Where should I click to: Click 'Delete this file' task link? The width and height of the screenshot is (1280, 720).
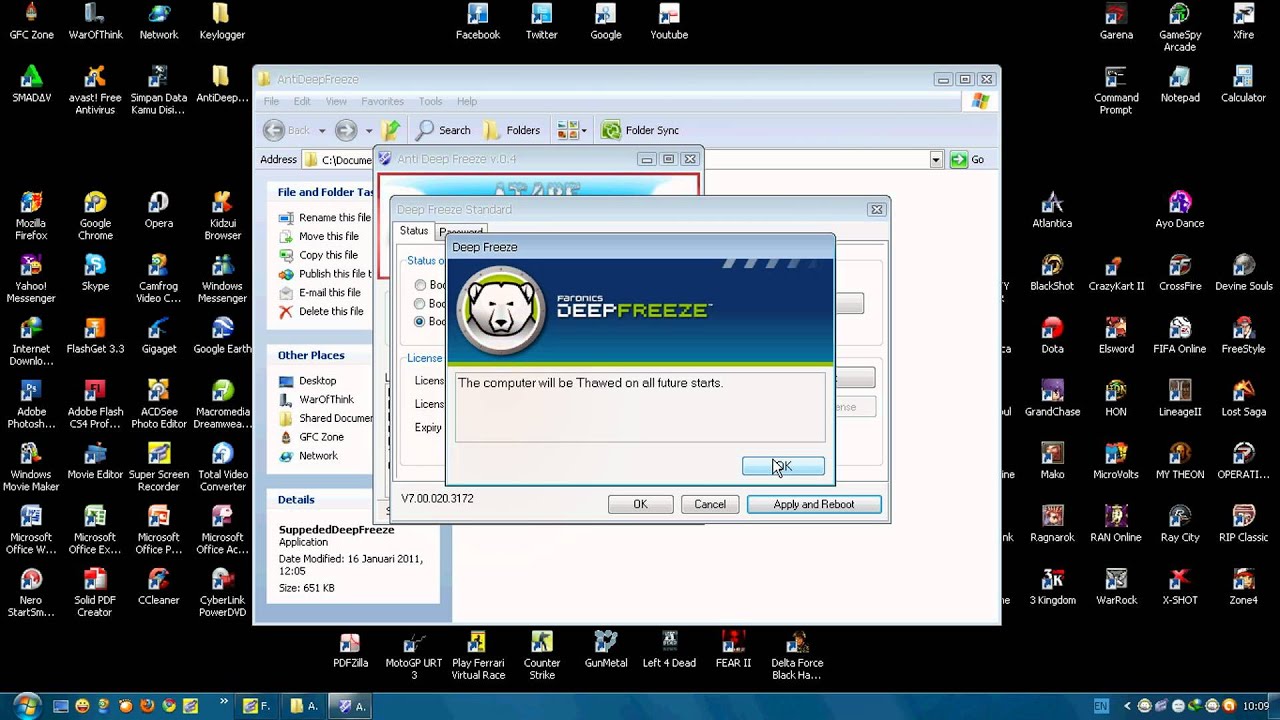[x=330, y=312]
